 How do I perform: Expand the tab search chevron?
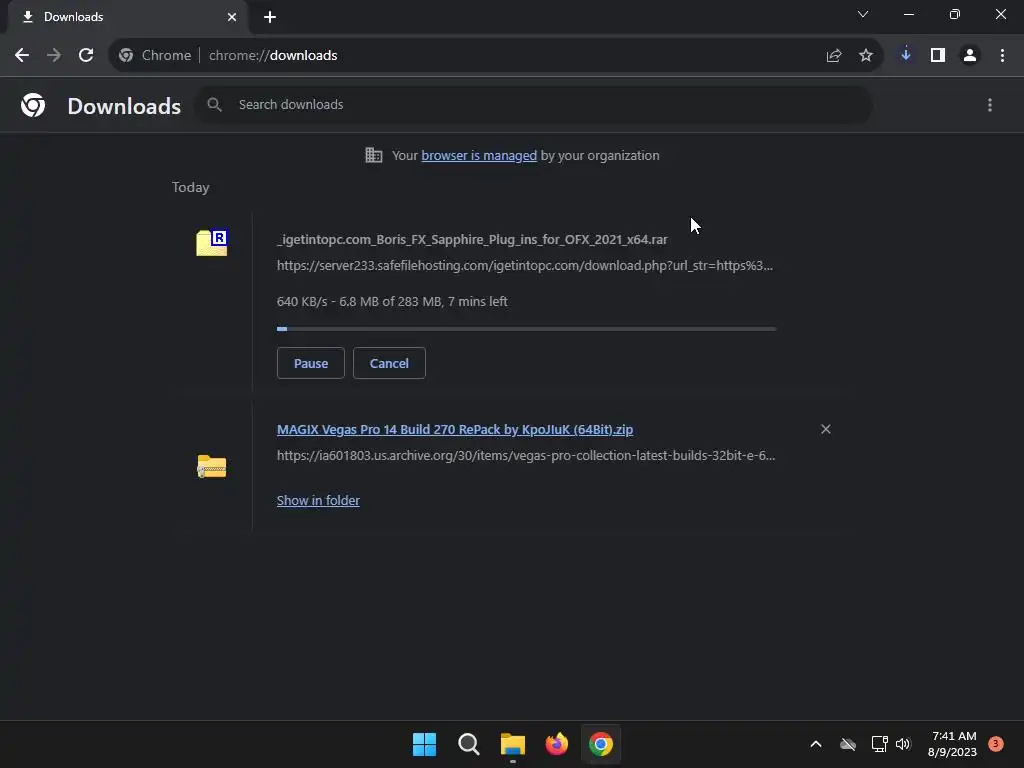(863, 14)
